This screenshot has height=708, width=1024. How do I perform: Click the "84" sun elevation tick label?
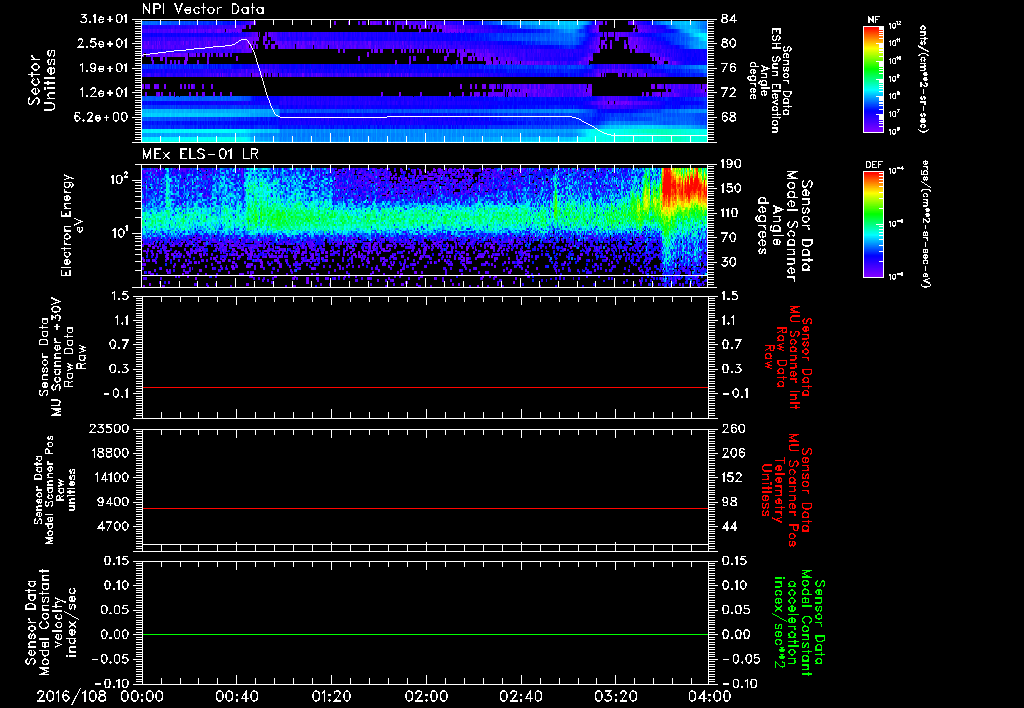coord(728,18)
